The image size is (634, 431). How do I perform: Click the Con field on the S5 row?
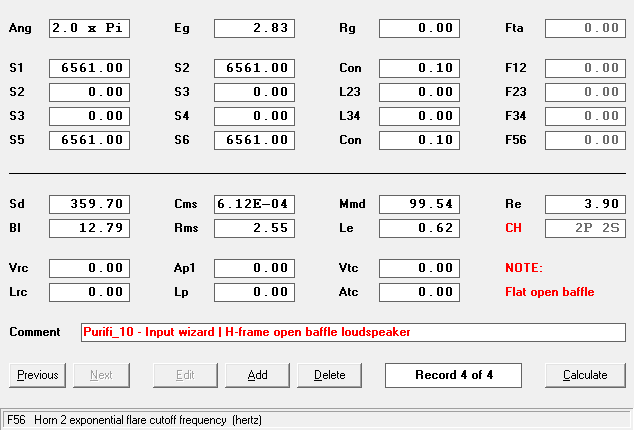click(x=419, y=140)
